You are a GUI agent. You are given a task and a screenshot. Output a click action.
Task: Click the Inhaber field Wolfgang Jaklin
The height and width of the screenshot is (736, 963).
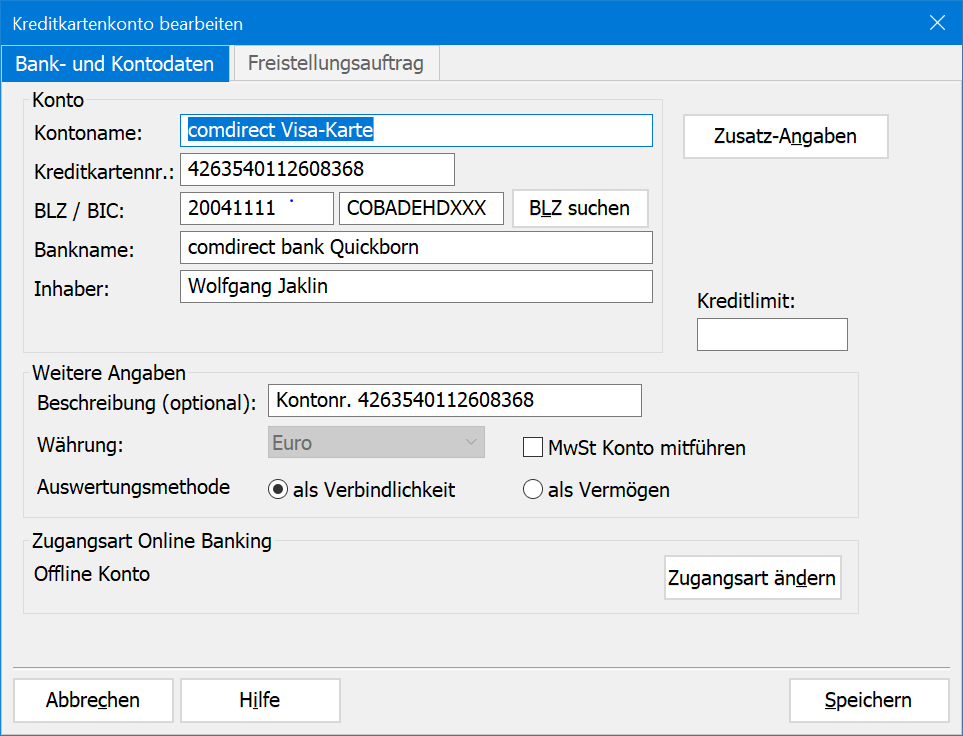[x=416, y=286]
